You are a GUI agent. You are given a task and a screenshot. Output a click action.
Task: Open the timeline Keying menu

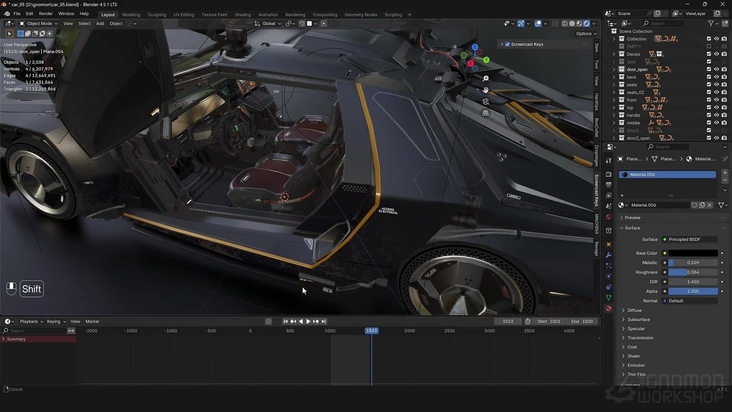(x=56, y=321)
